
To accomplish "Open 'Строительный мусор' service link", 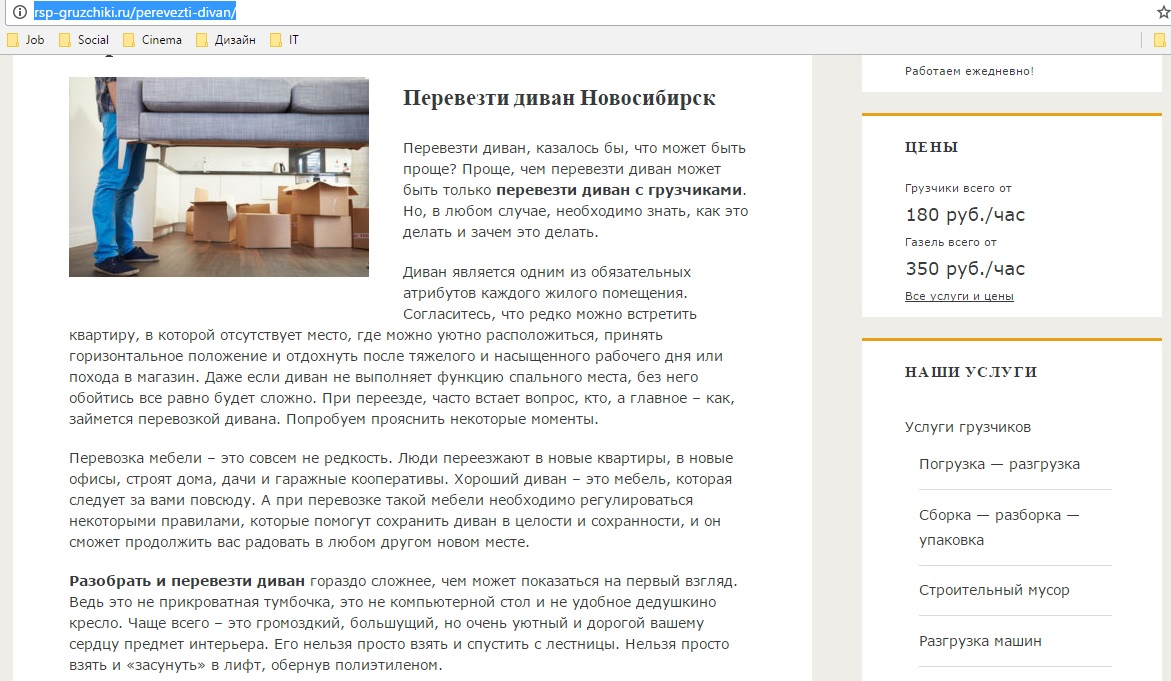I will click(994, 590).
